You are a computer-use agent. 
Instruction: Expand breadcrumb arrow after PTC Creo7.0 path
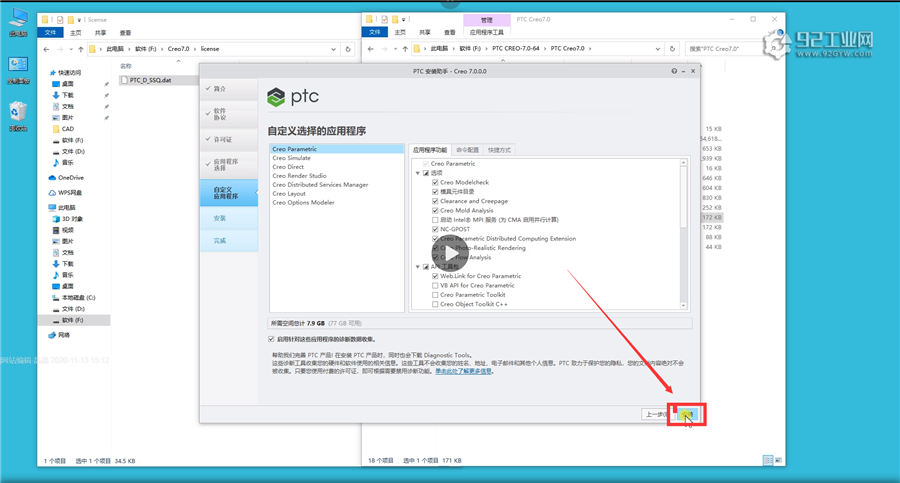pyautogui.click(x=590, y=49)
